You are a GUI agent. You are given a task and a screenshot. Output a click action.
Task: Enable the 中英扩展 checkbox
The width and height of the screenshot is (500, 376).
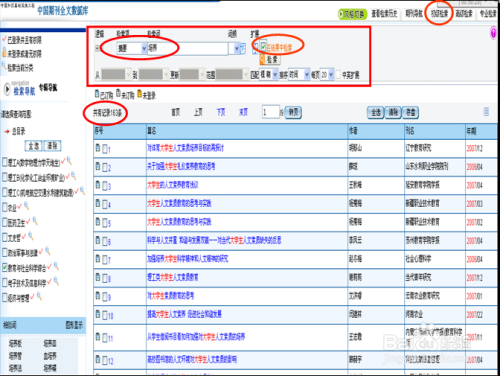coord(338,75)
